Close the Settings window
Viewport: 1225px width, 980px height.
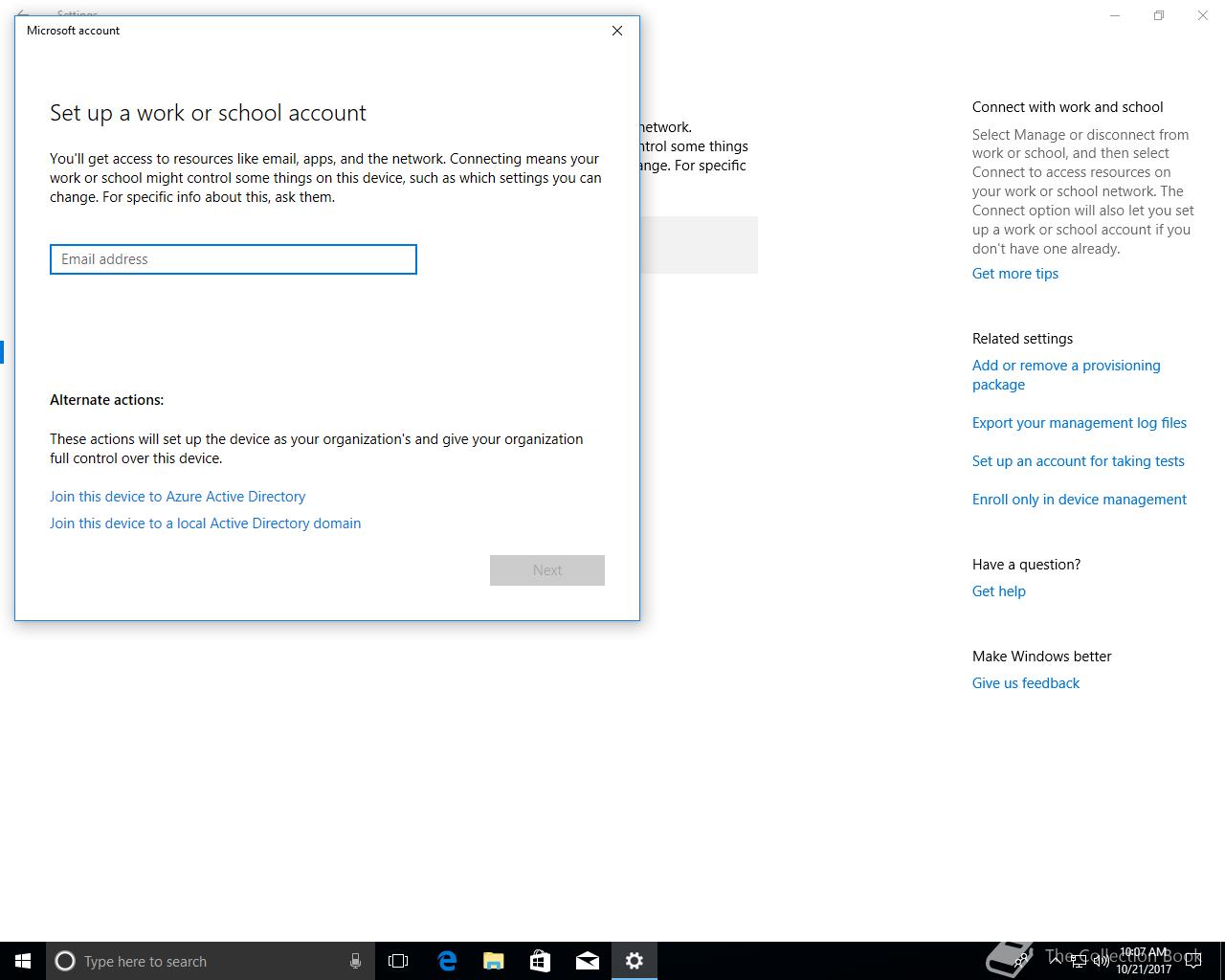1203,15
